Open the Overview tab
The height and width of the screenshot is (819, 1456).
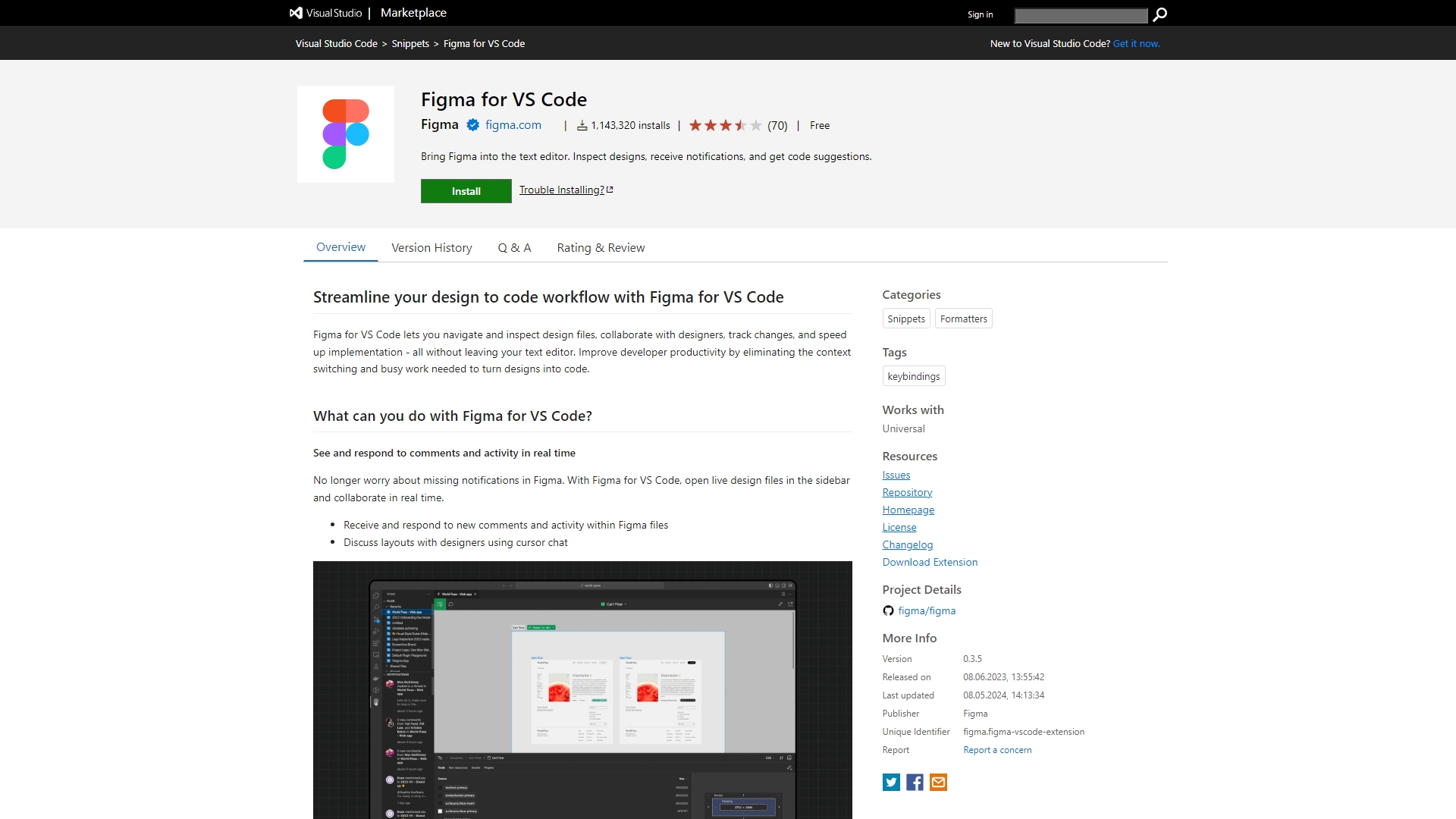point(340,247)
